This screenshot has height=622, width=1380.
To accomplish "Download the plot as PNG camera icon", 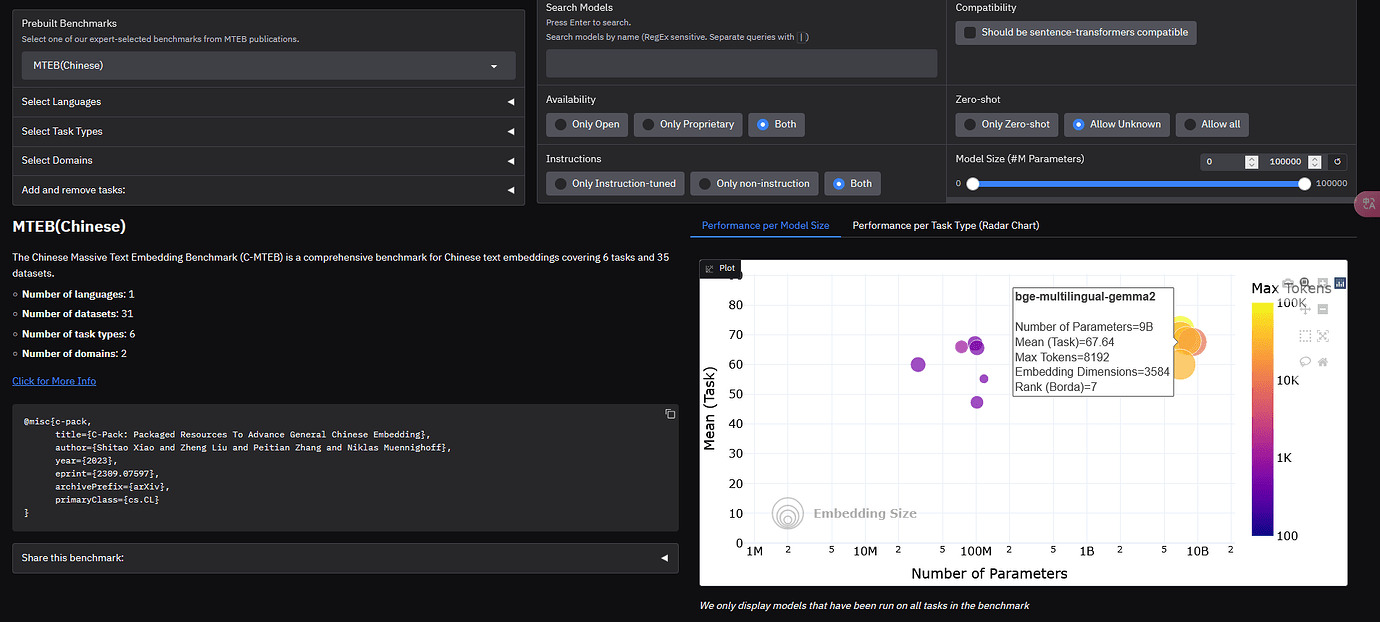I will [x=1288, y=283].
